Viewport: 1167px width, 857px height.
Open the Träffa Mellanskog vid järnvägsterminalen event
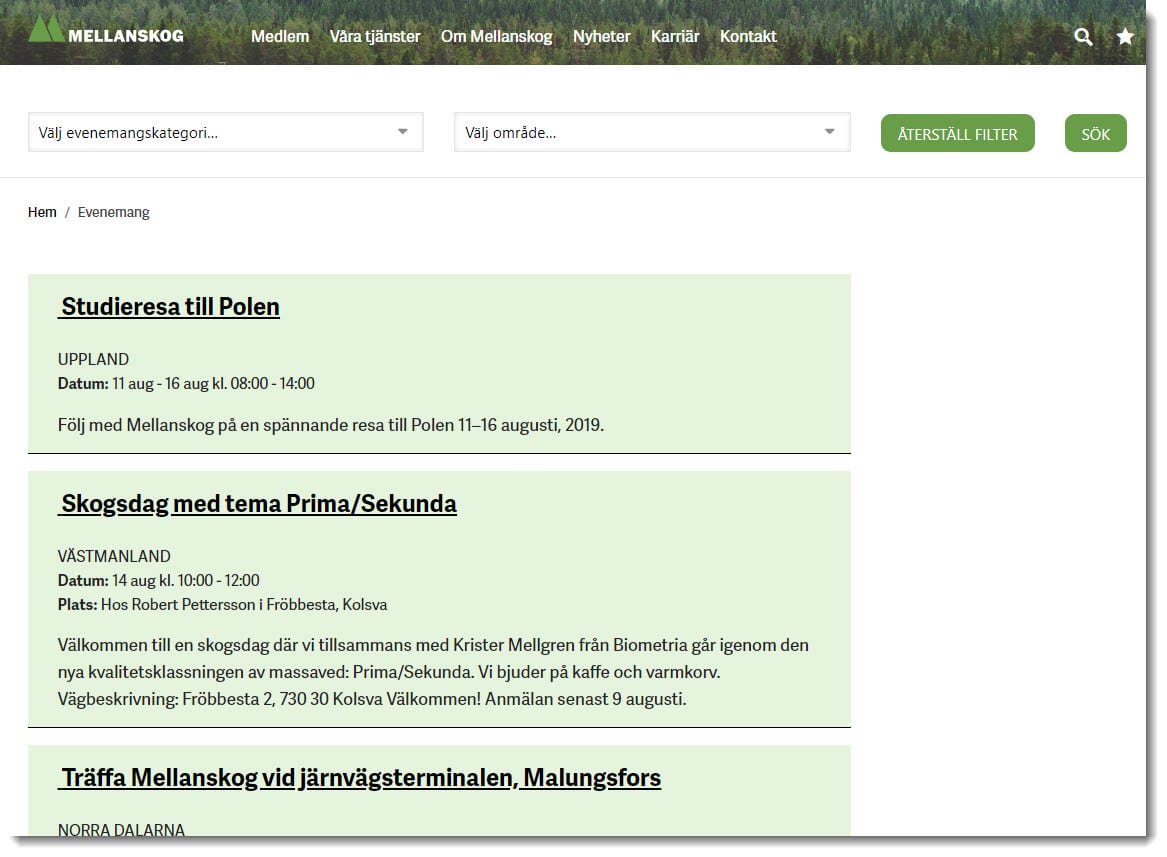[x=359, y=778]
